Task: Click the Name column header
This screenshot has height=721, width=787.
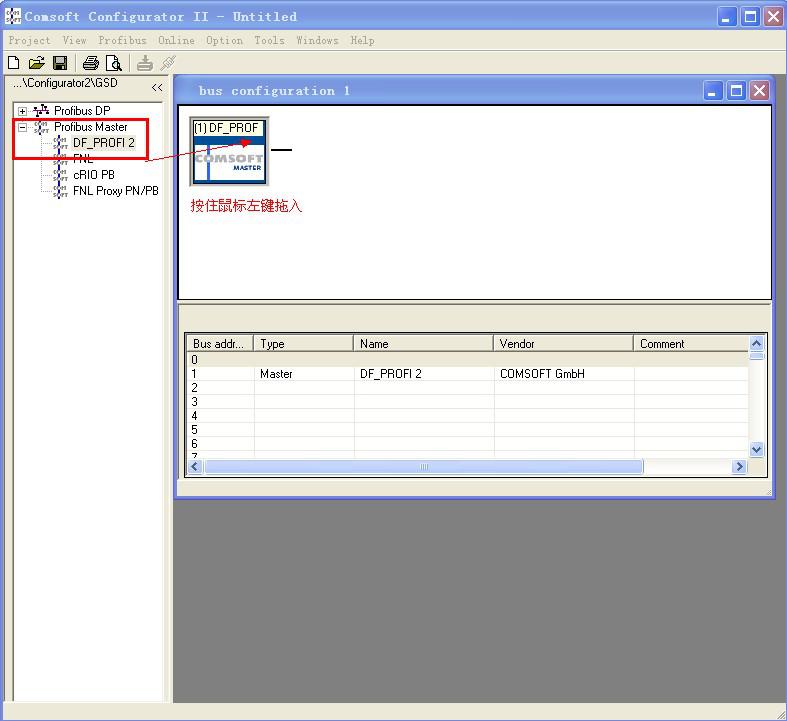Action: coord(424,344)
